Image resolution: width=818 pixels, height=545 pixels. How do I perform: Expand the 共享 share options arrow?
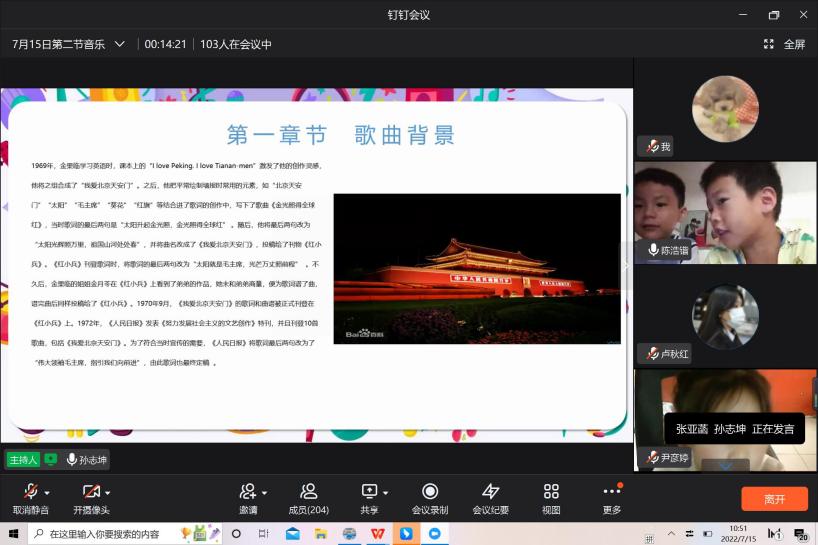(x=386, y=492)
